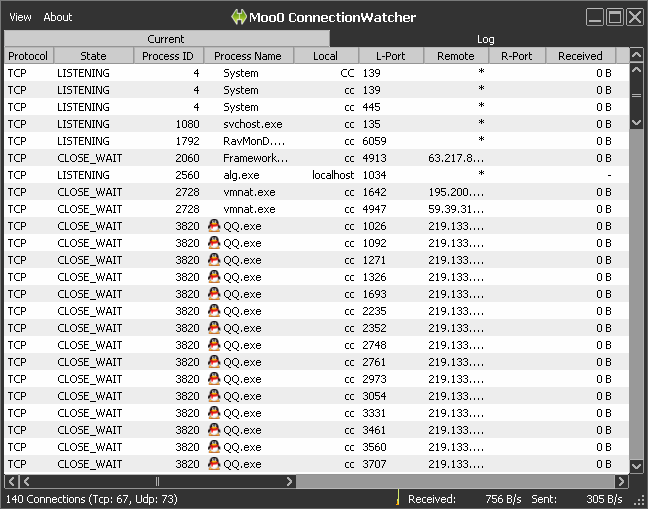Click the horizontal scrollbar far-left arrow

coord(12,481)
